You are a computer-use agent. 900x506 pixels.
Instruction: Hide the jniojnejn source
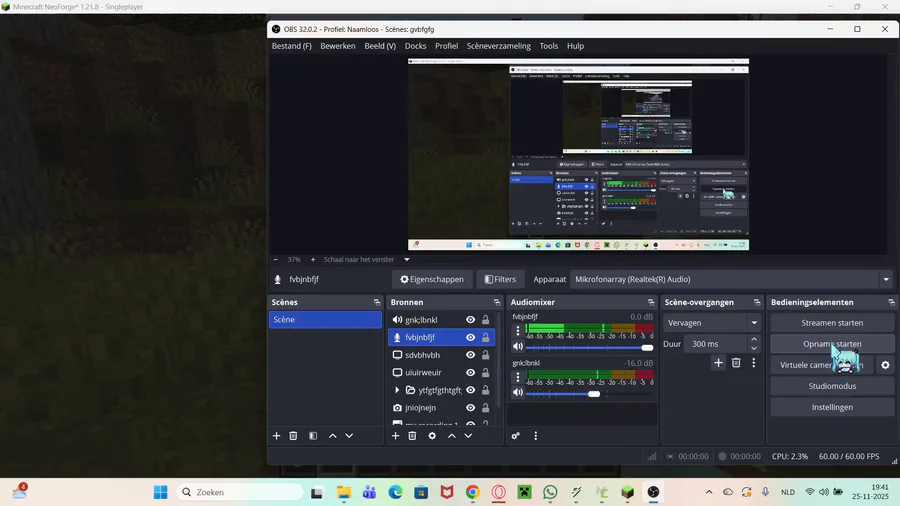tap(470, 408)
